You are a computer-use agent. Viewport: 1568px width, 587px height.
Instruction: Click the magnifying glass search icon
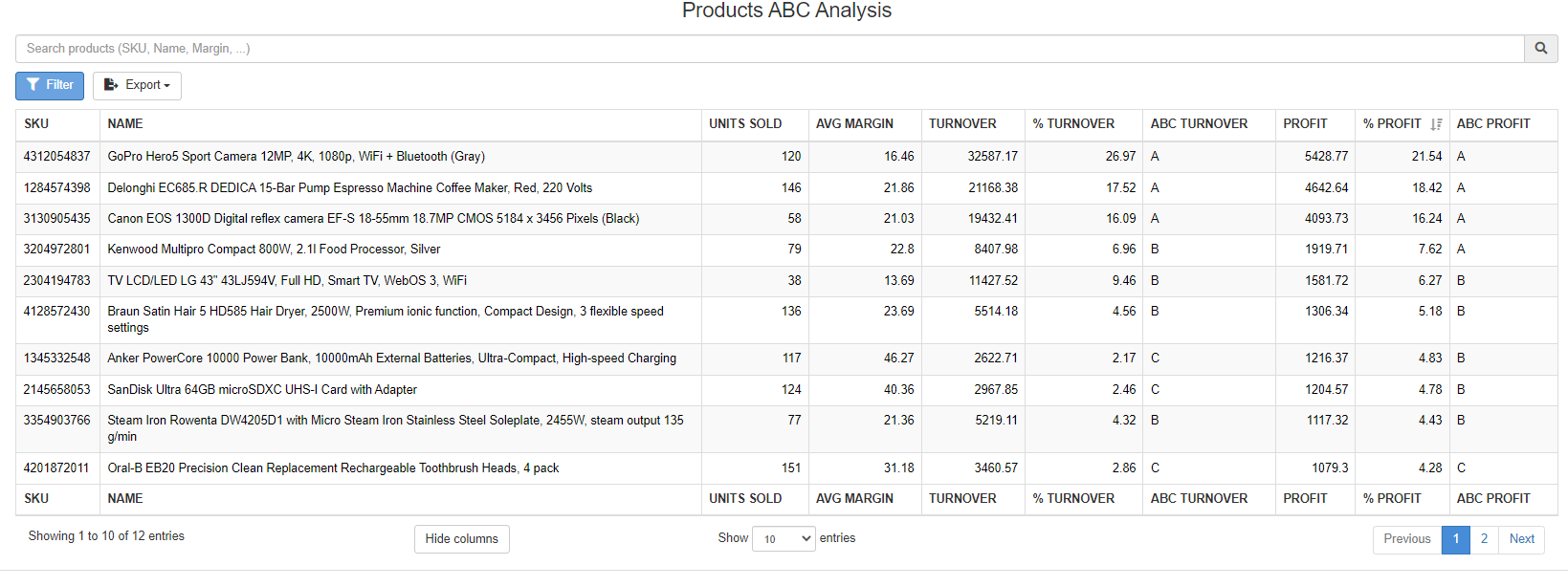point(1540,49)
